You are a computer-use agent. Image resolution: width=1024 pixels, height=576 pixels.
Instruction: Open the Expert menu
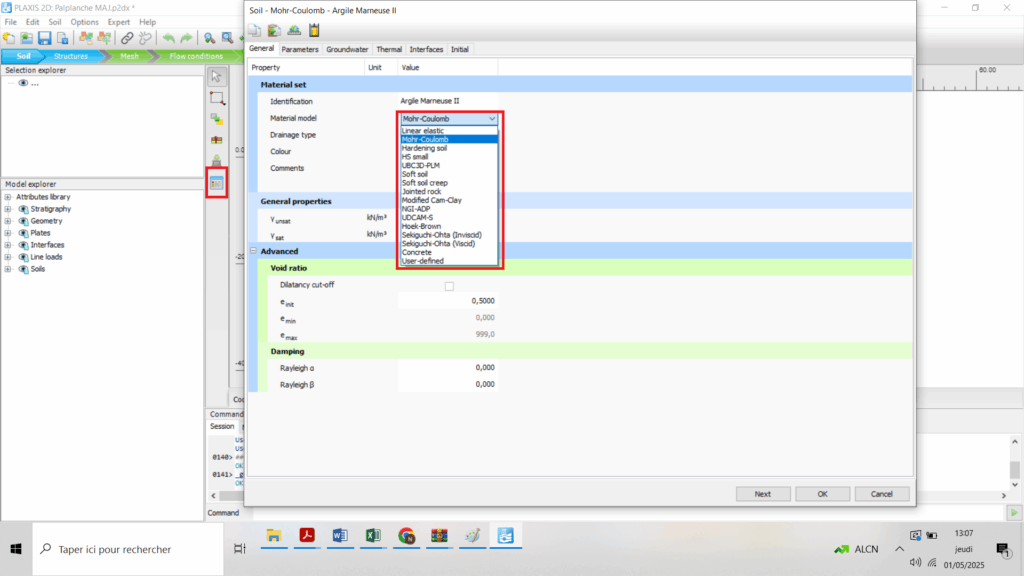(119, 22)
